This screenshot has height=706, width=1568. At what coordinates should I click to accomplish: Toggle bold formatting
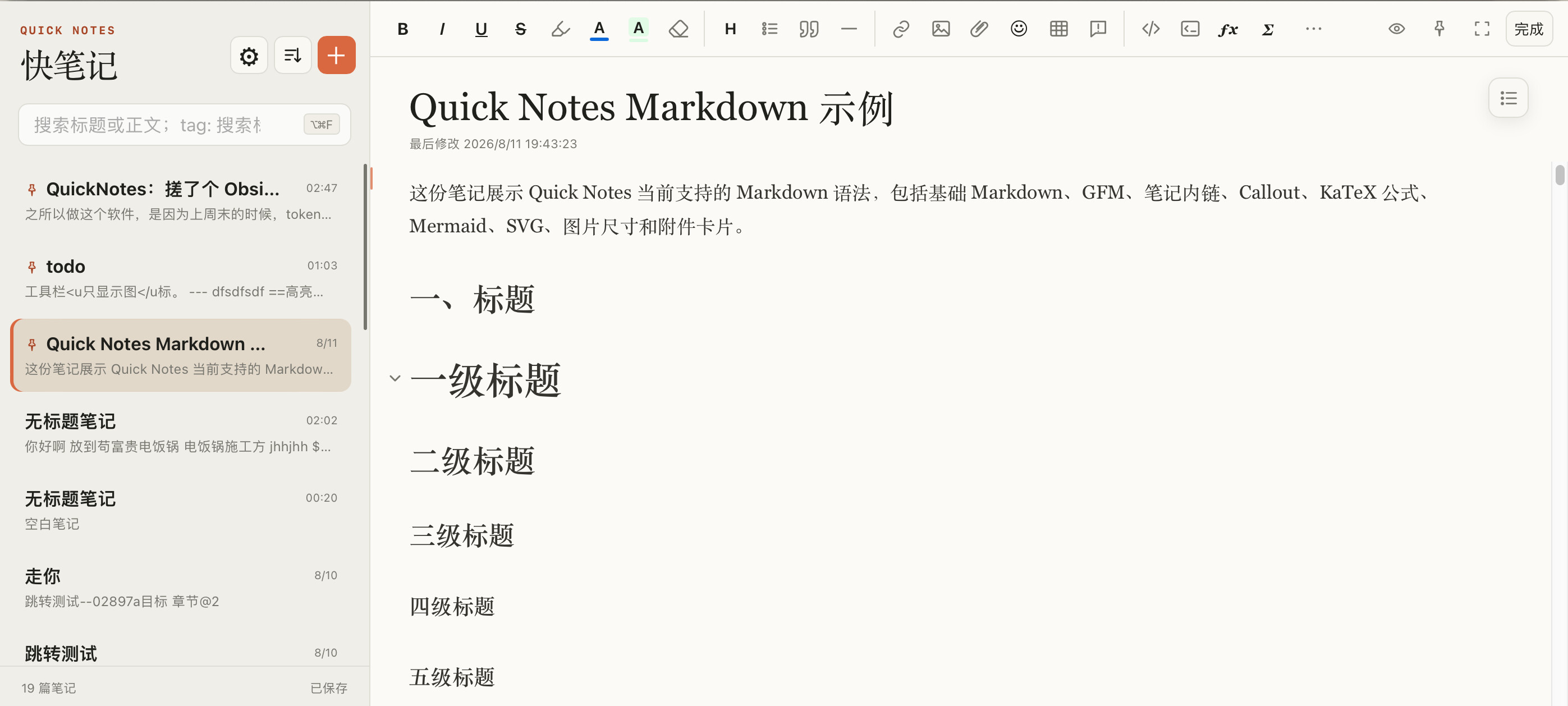click(402, 29)
